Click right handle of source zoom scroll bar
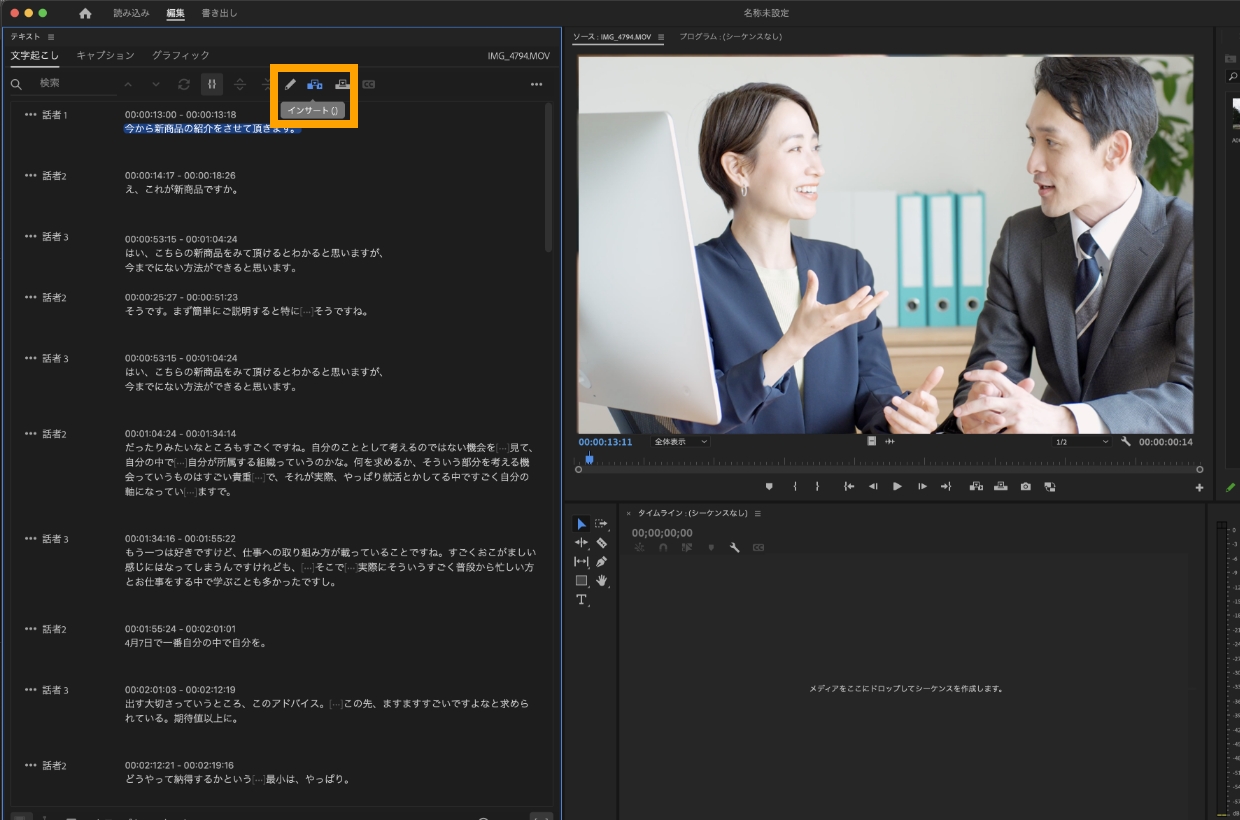This screenshot has width=1240, height=820. [1200, 469]
